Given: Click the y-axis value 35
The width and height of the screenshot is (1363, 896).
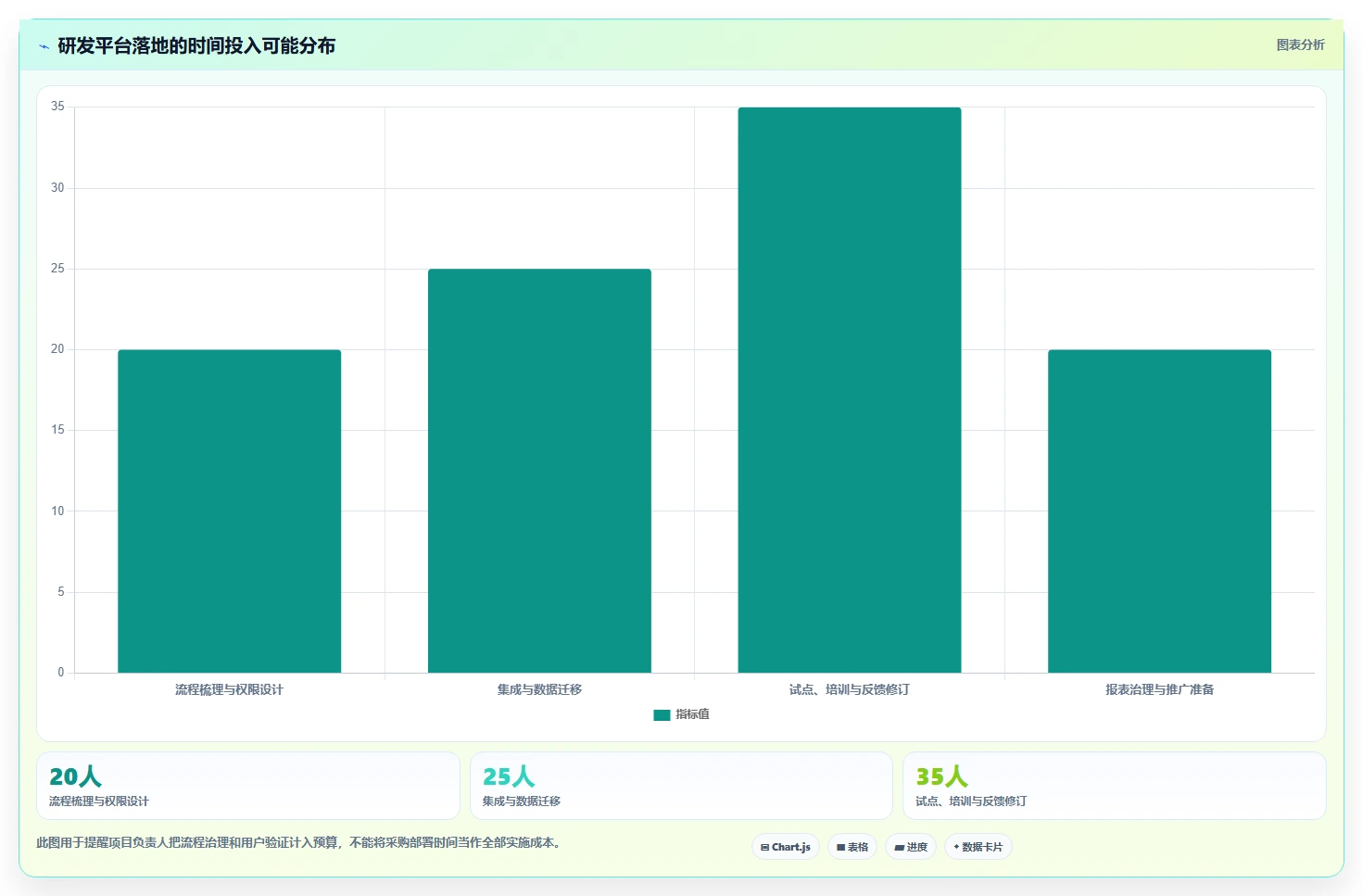Looking at the screenshot, I should point(57,107).
